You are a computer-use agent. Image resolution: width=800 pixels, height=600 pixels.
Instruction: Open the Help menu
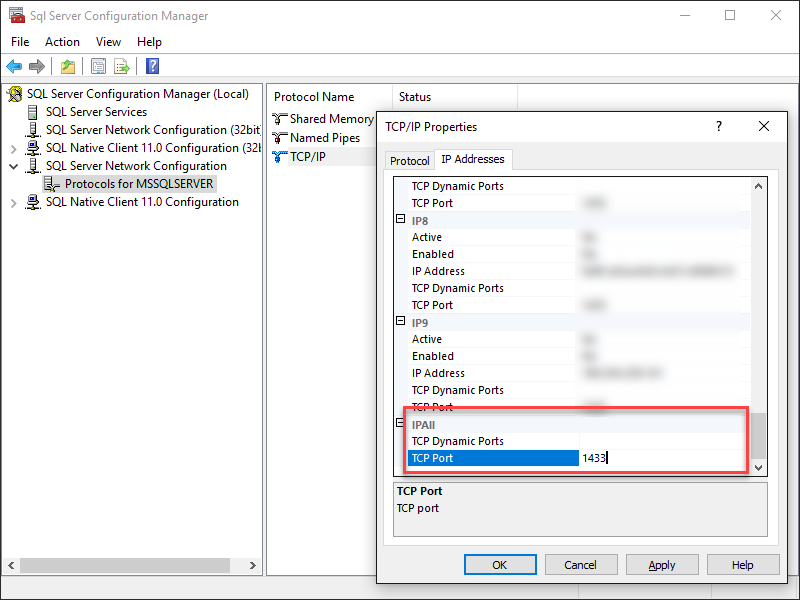(x=149, y=42)
